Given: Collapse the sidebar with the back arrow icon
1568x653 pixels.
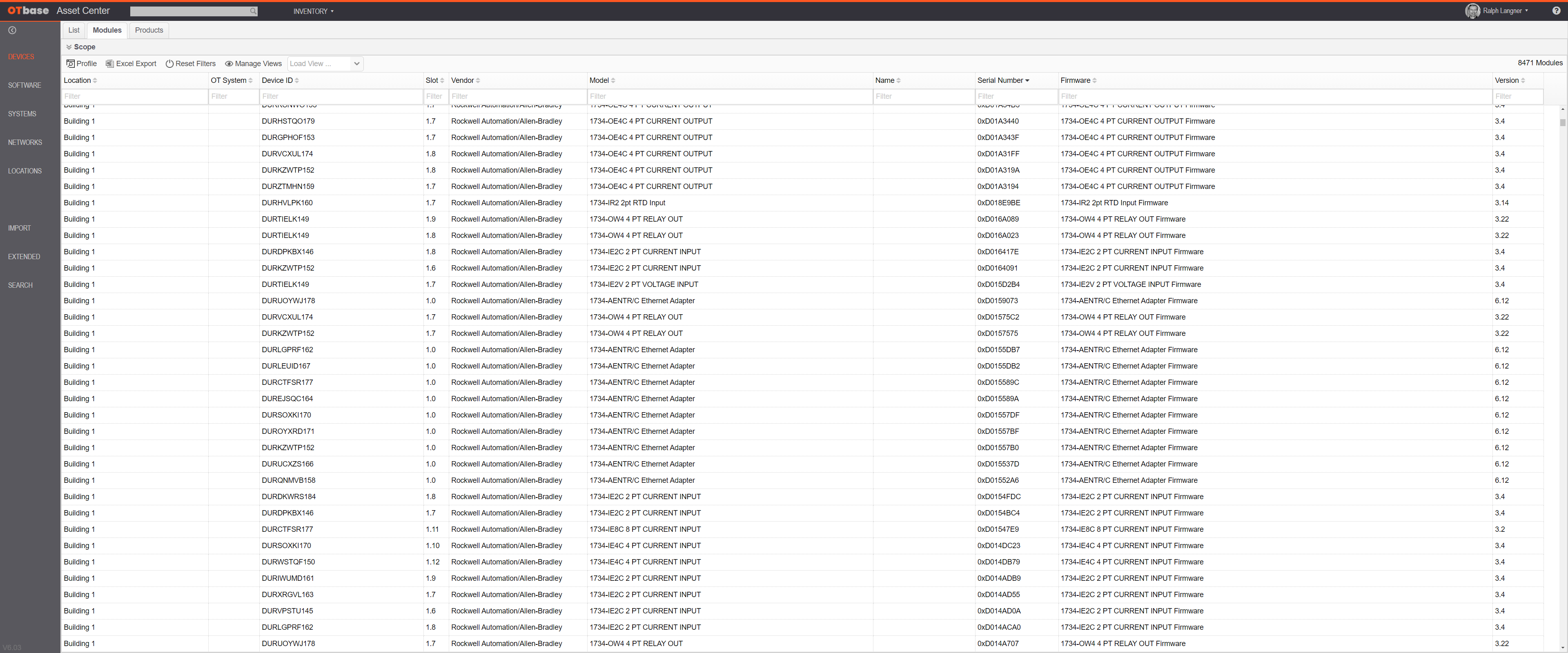Looking at the screenshot, I should [x=12, y=30].
